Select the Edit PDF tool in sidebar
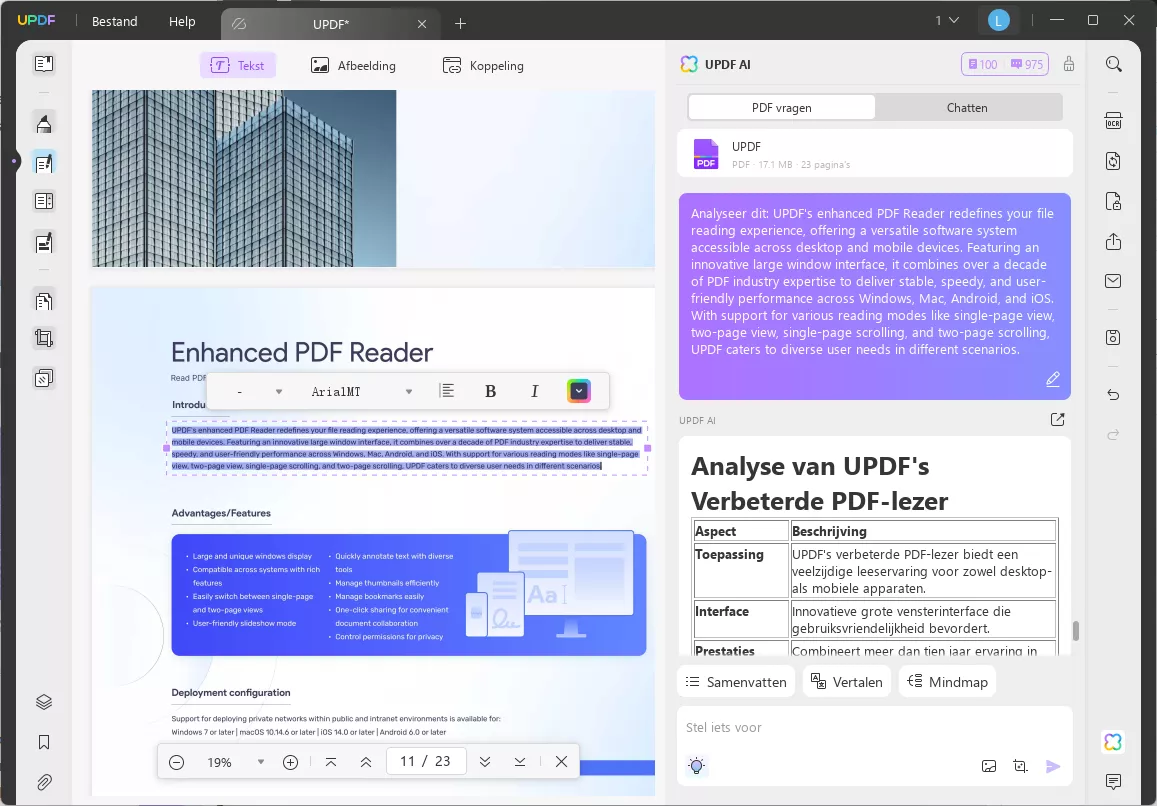This screenshot has height=806, width=1157. pos(44,162)
